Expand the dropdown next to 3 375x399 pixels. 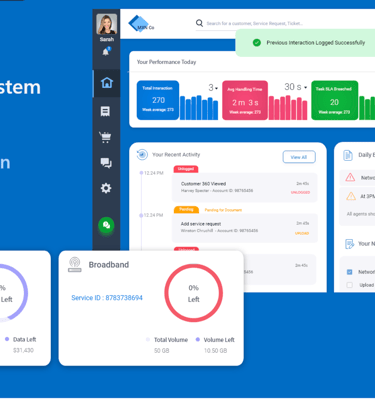point(216,88)
